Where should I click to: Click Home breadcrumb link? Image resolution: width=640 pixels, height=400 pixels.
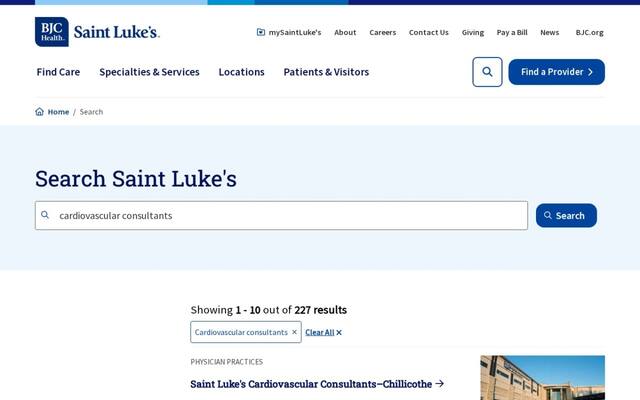pyautogui.click(x=58, y=112)
